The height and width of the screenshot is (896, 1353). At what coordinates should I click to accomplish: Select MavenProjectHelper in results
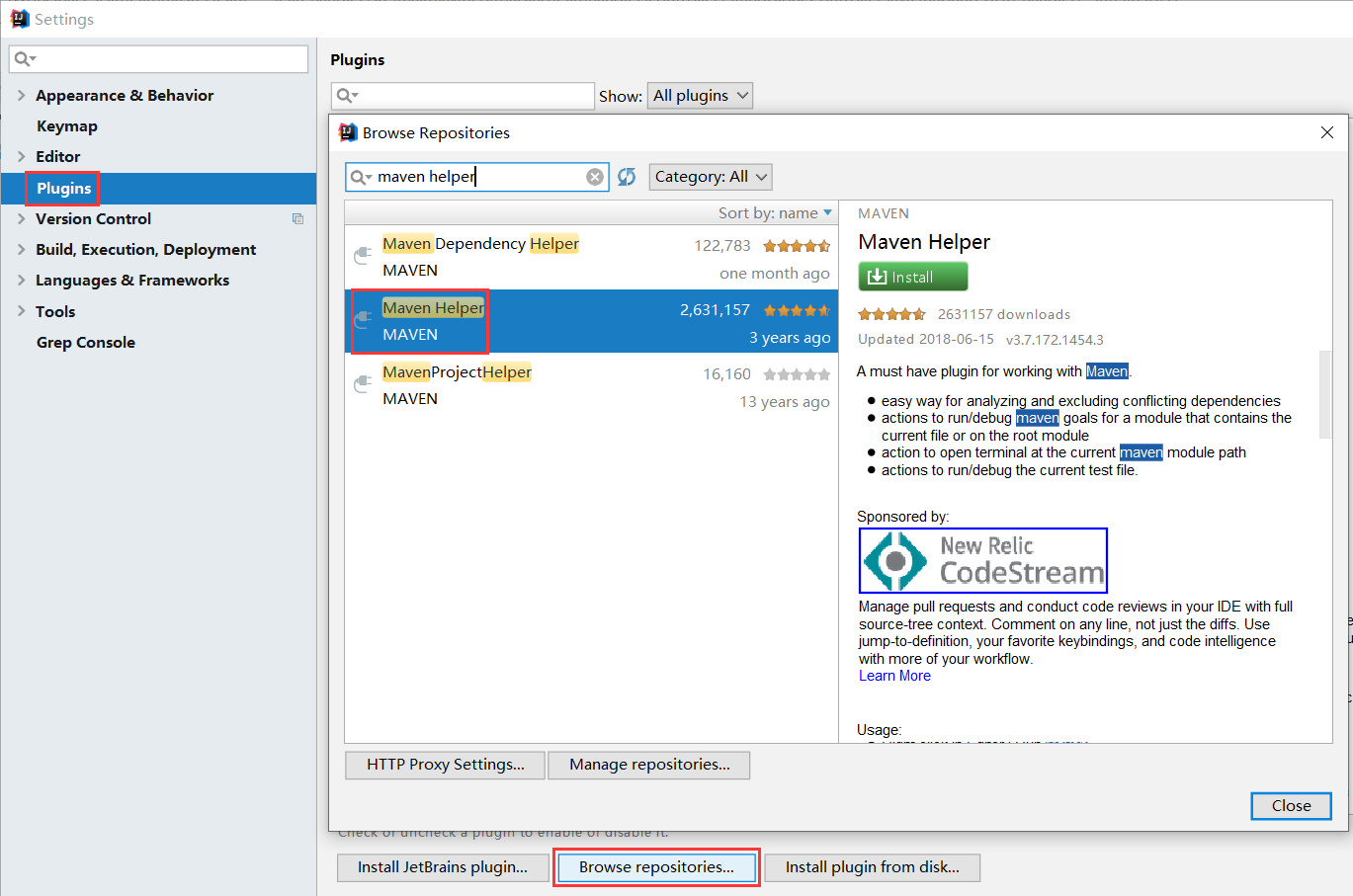click(591, 385)
